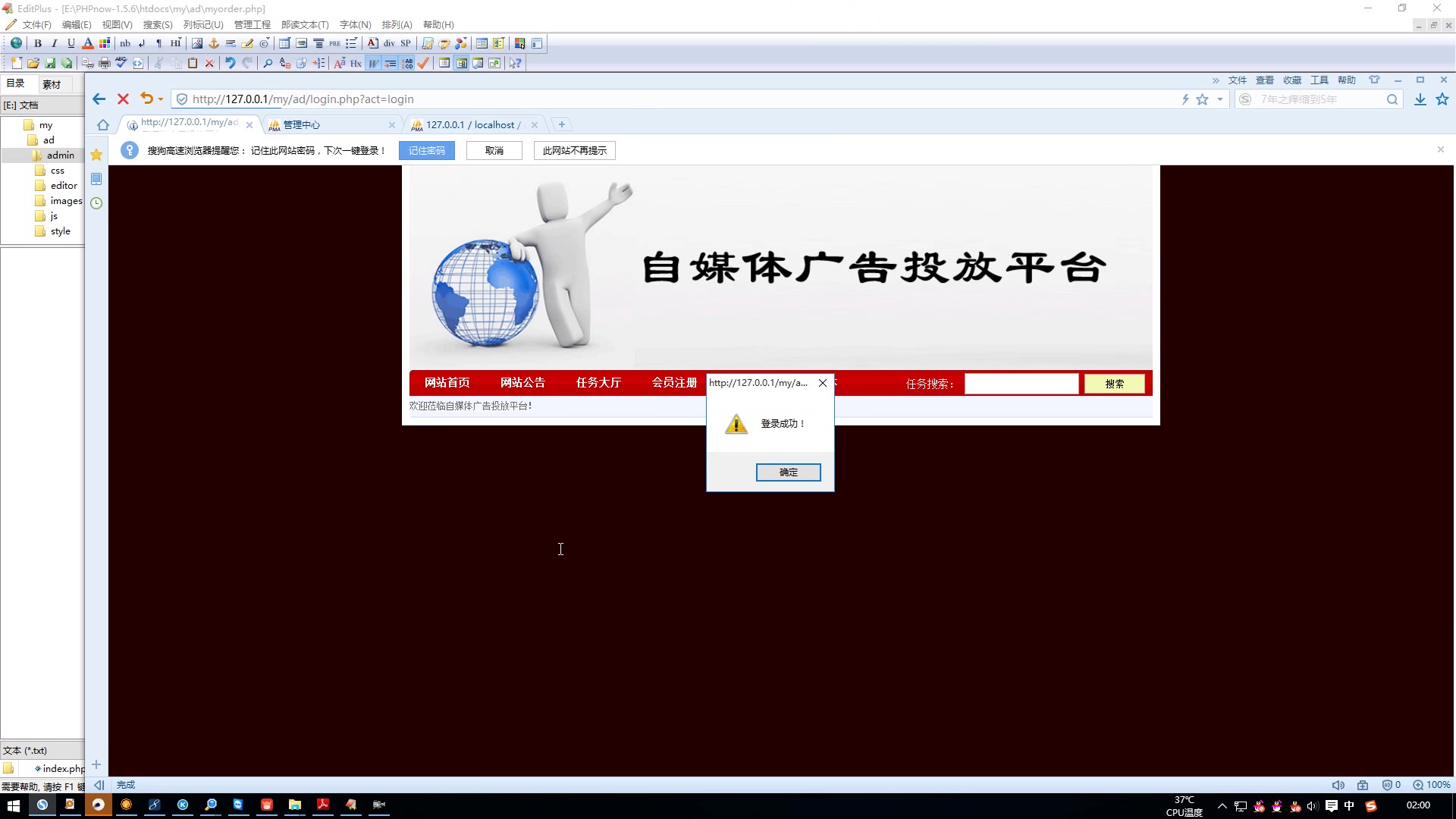Switch to the 管理中心 browser tab
This screenshot has height=819, width=1456.
coord(331,125)
